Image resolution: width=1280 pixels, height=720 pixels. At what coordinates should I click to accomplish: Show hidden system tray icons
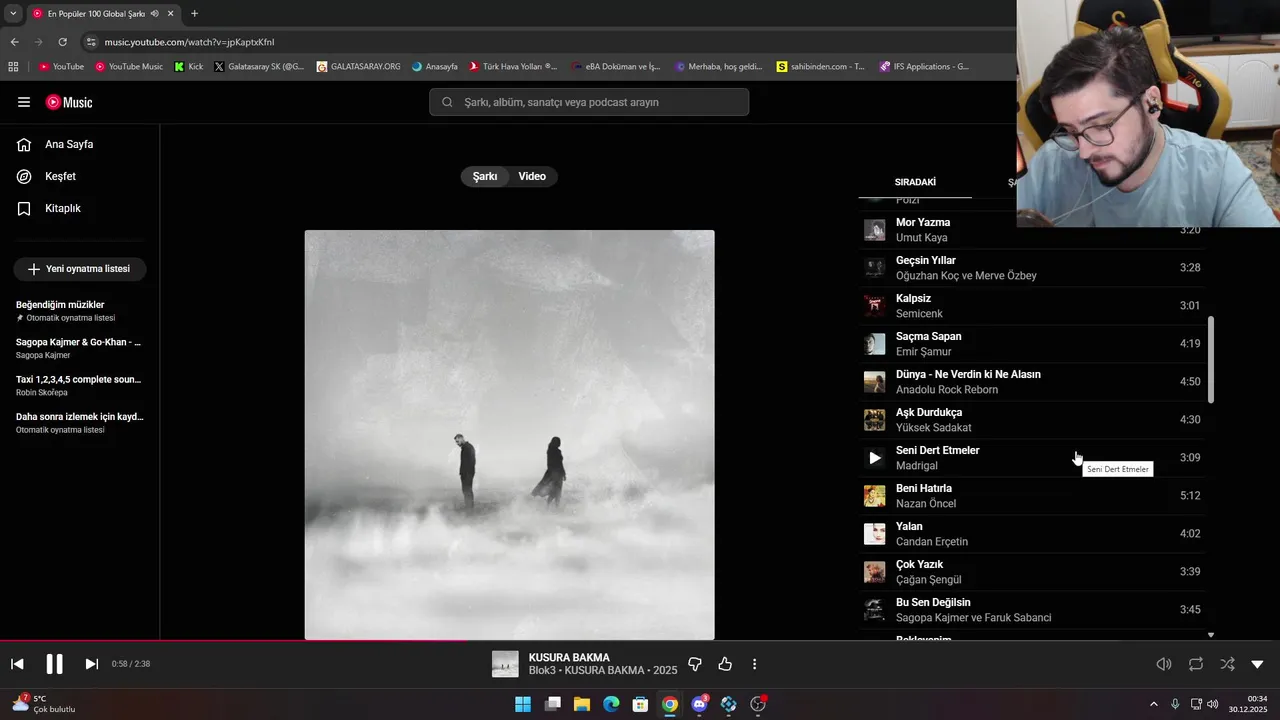click(1154, 704)
